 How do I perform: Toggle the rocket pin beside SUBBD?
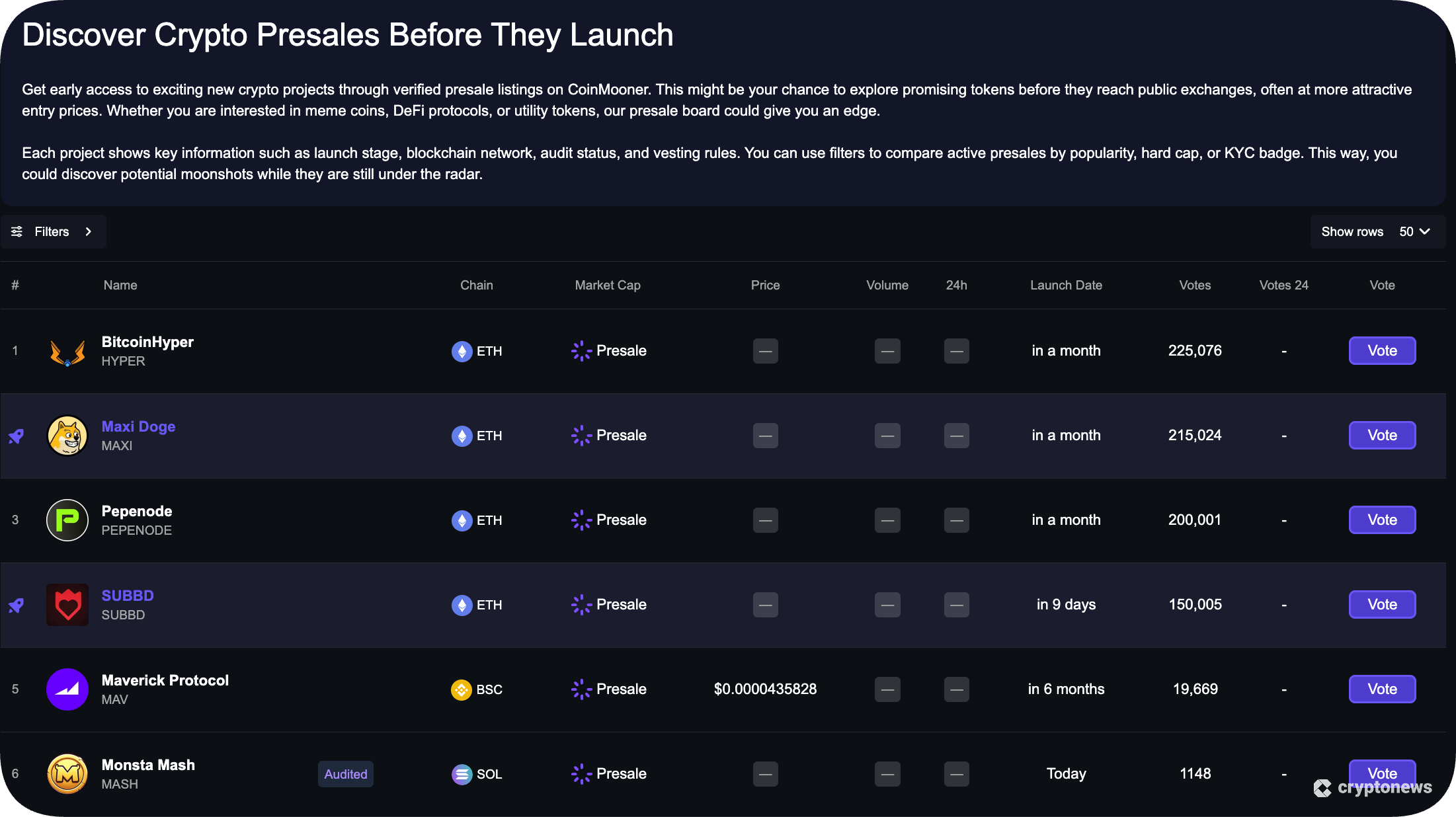(16, 605)
